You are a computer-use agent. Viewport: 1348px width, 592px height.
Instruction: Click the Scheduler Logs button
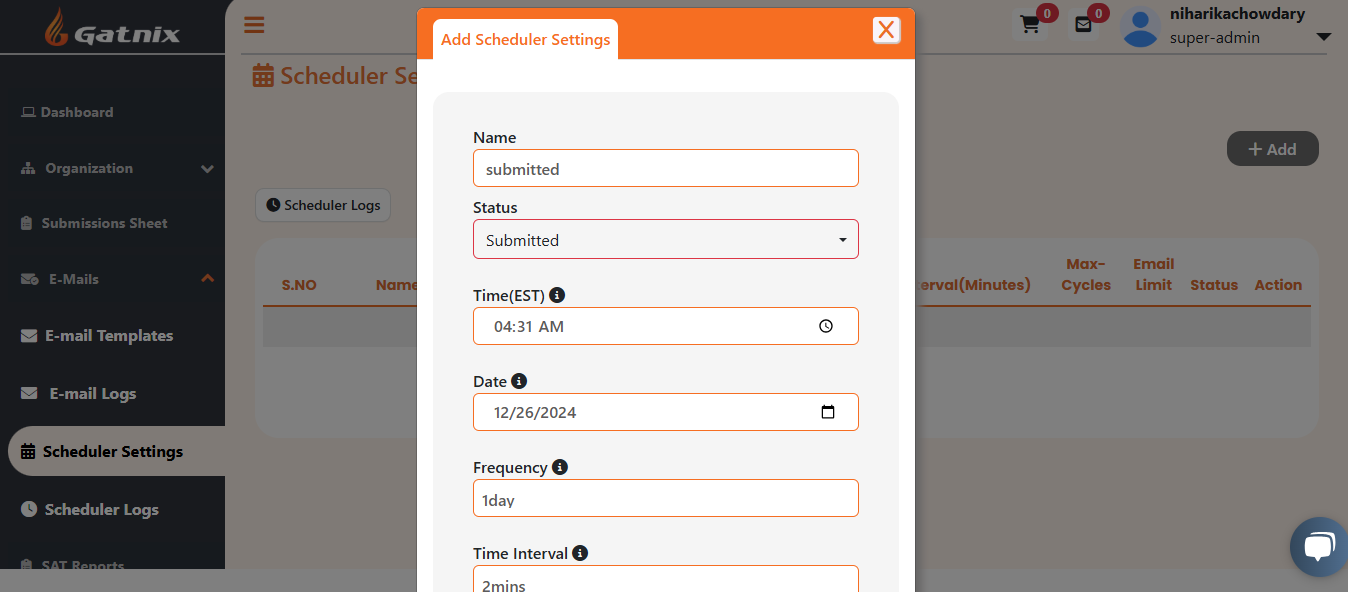tap(323, 205)
